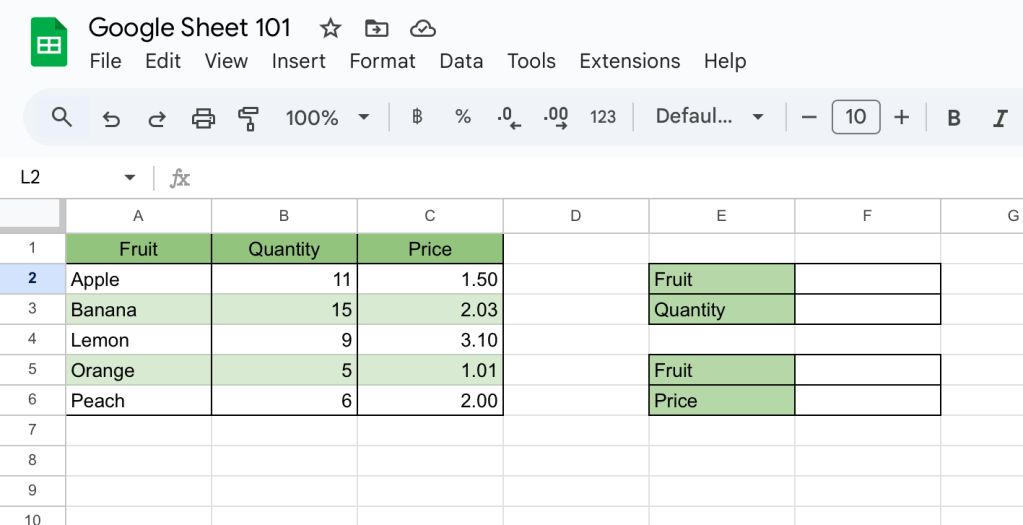The image size is (1023, 525).
Task: Open the Extensions menu
Action: point(629,61)
